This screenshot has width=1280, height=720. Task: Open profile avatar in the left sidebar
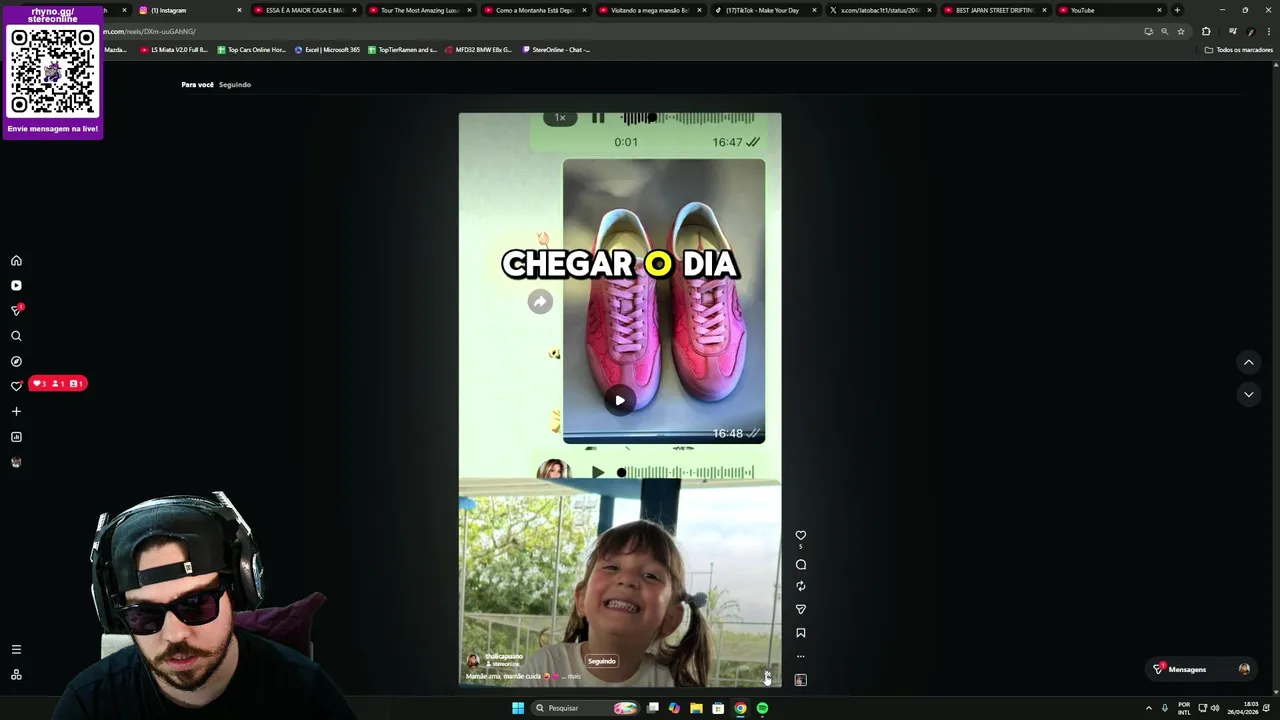(x=16, y=462)
